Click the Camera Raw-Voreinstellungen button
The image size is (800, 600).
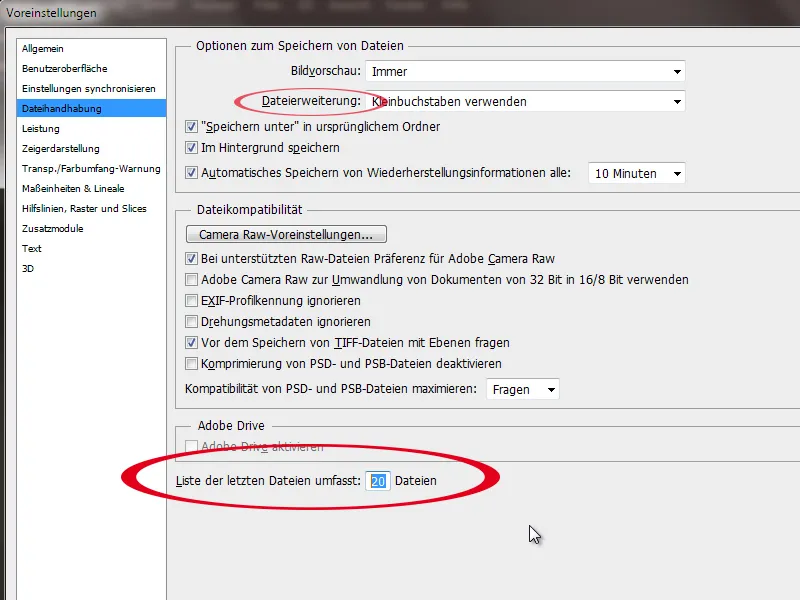point(286,234)
